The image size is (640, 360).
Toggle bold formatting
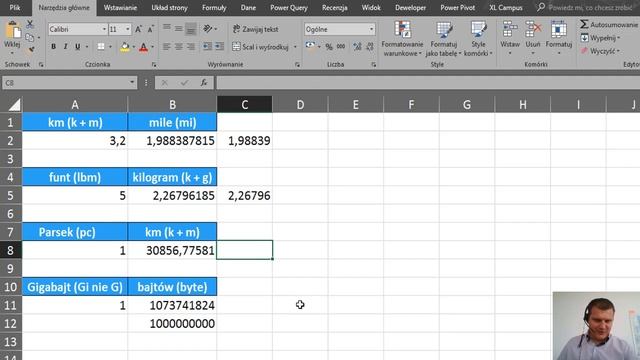pos(53,47)
